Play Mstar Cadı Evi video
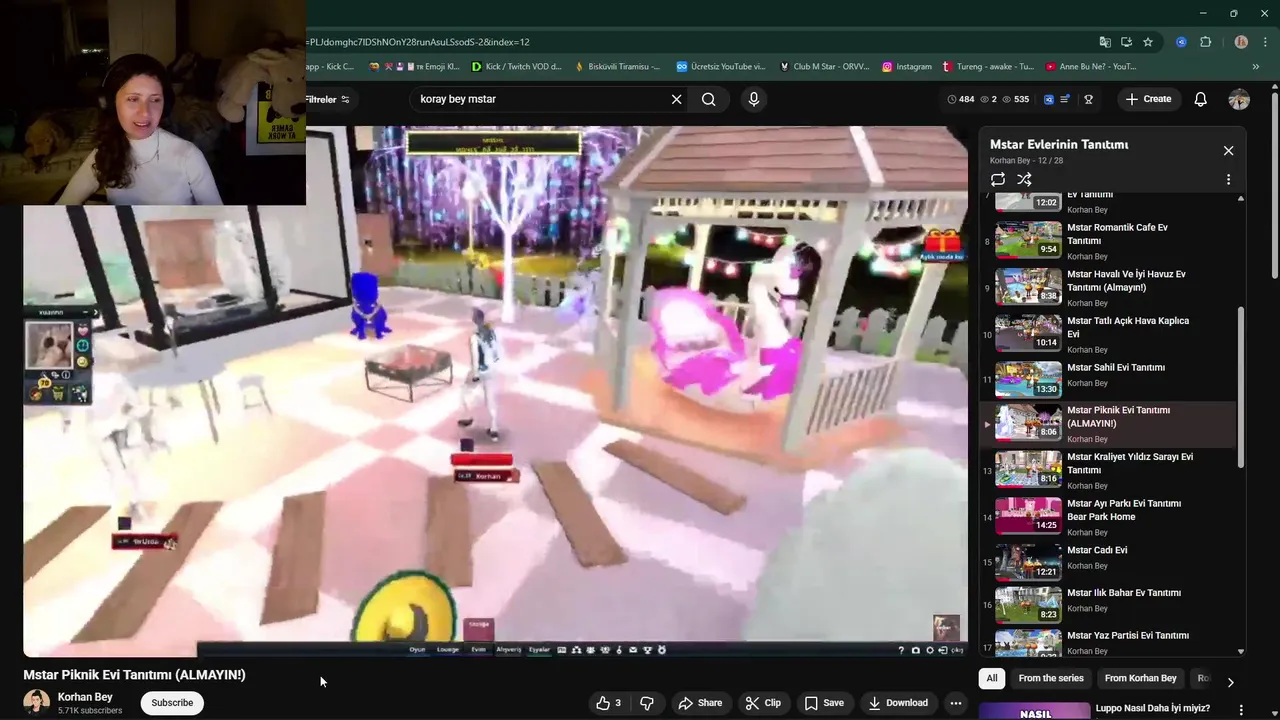The image size is (1280, 720). pos(1108,562)
